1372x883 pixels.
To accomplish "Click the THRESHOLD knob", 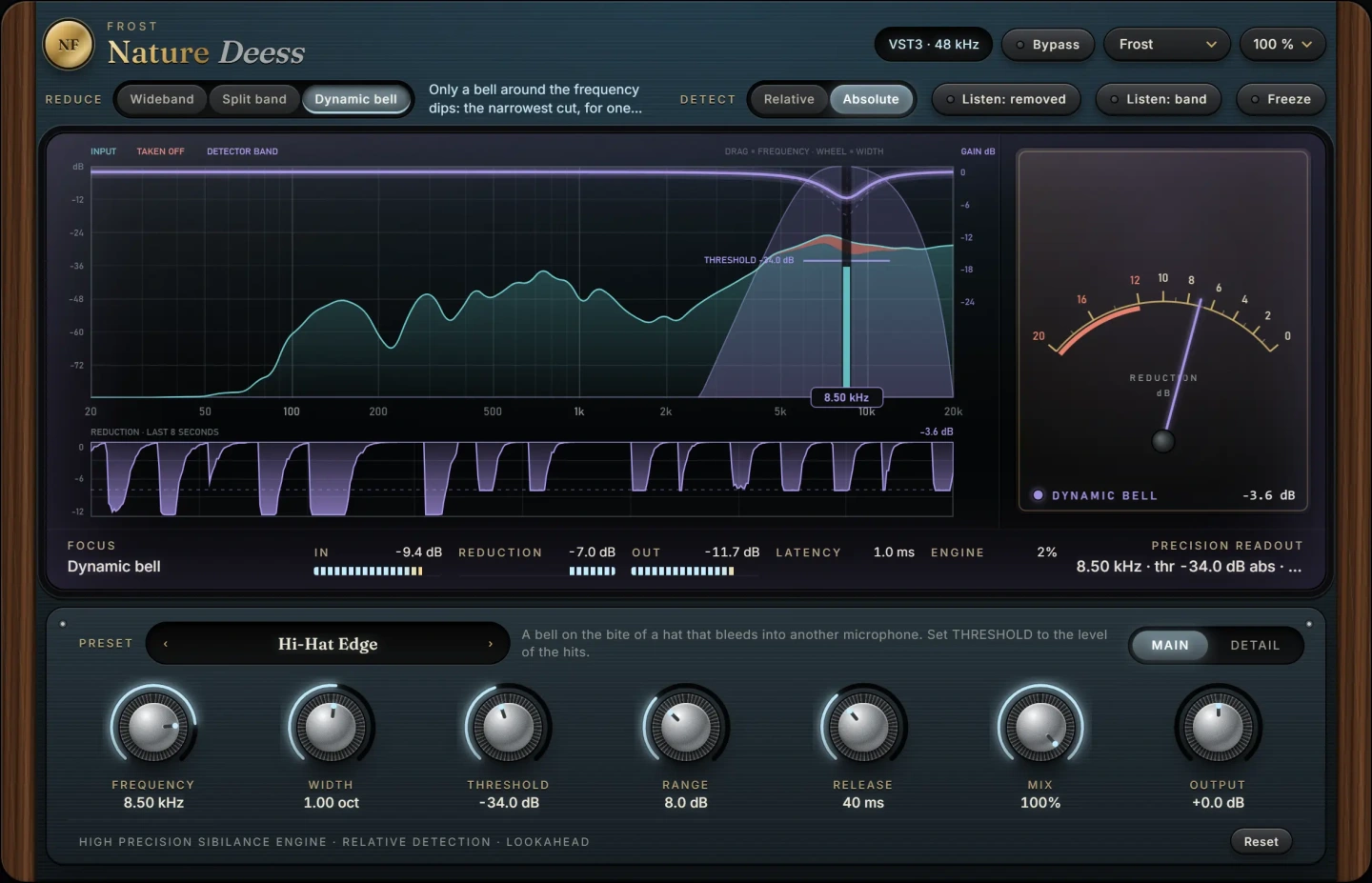I will point(508,728).
